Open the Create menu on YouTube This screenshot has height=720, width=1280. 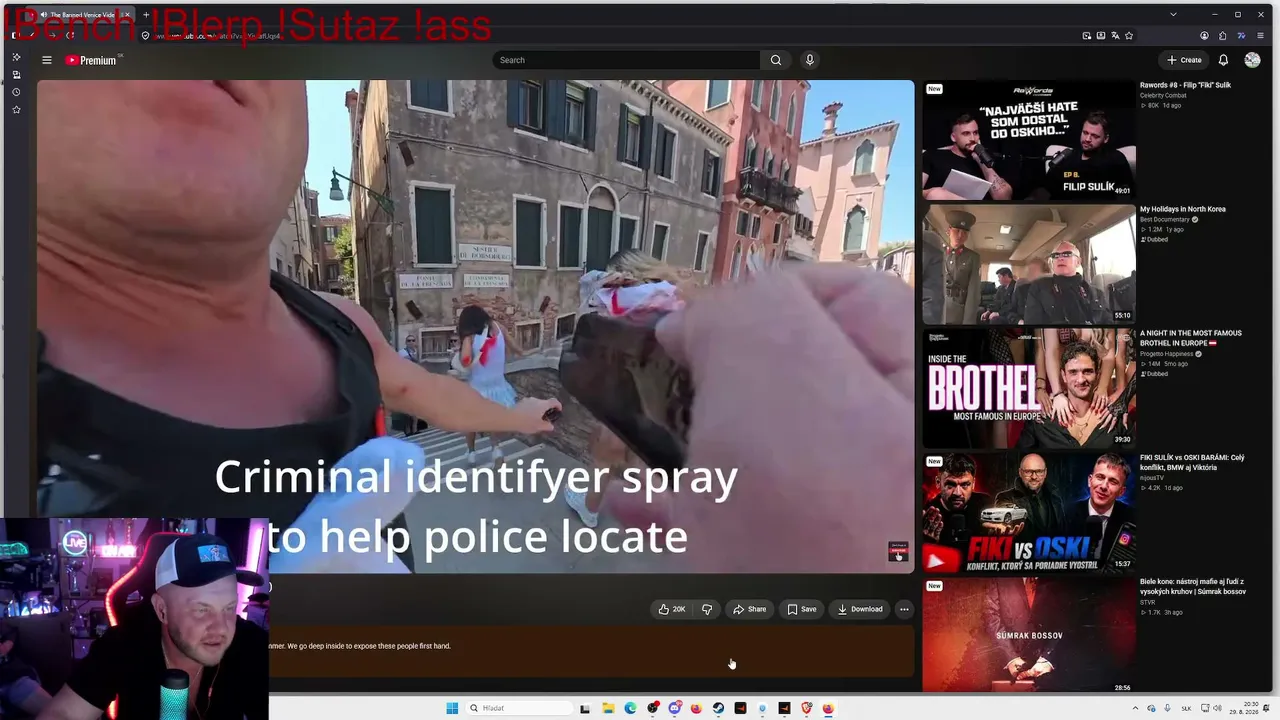pyautogui.click(x=1184, y=60)
